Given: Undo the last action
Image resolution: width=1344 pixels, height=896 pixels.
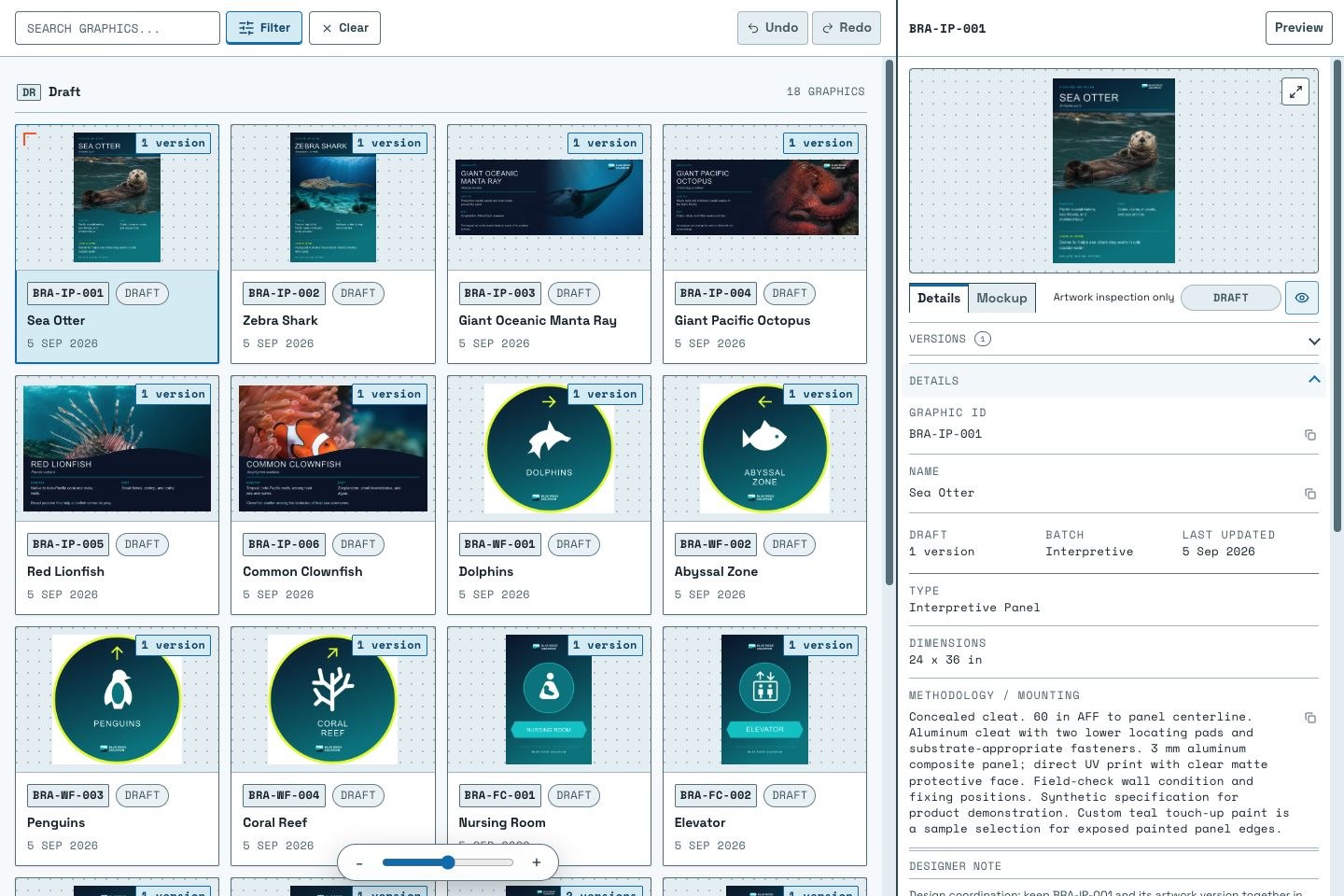Looking at the screenshot, I should [x=773, y=28].
